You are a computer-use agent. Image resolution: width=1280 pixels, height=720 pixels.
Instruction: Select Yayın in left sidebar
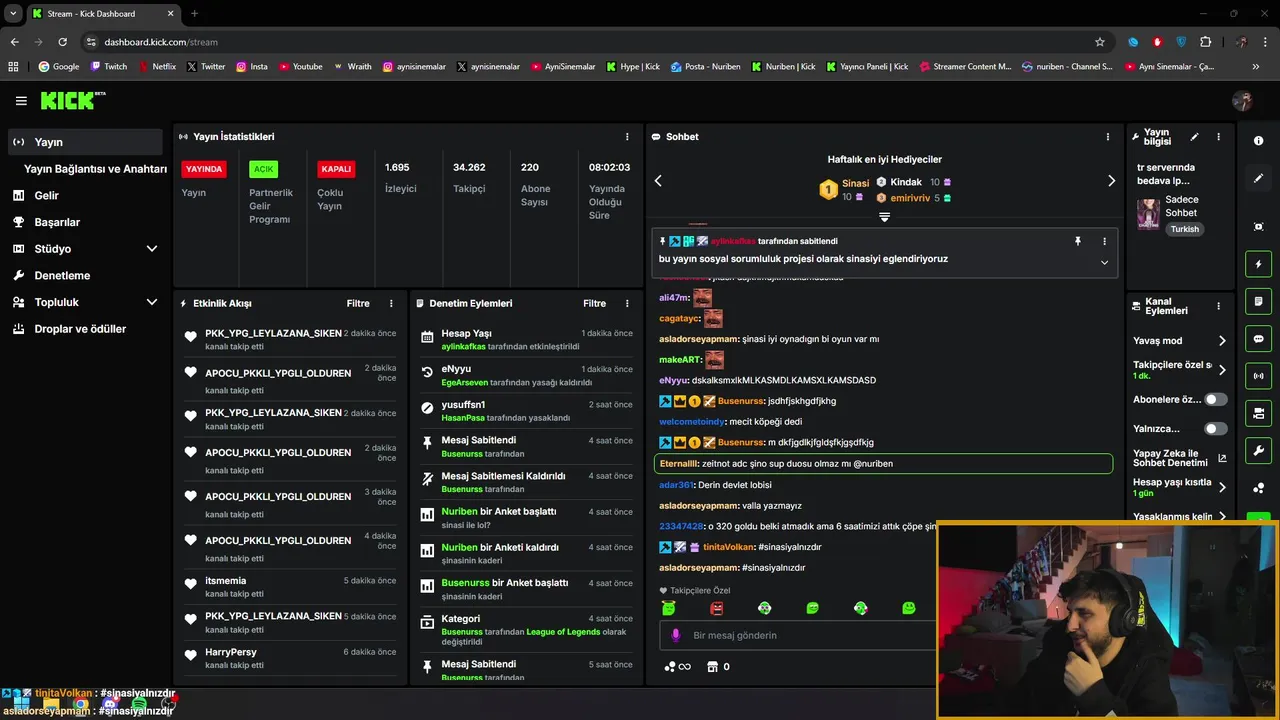(85, 142)
